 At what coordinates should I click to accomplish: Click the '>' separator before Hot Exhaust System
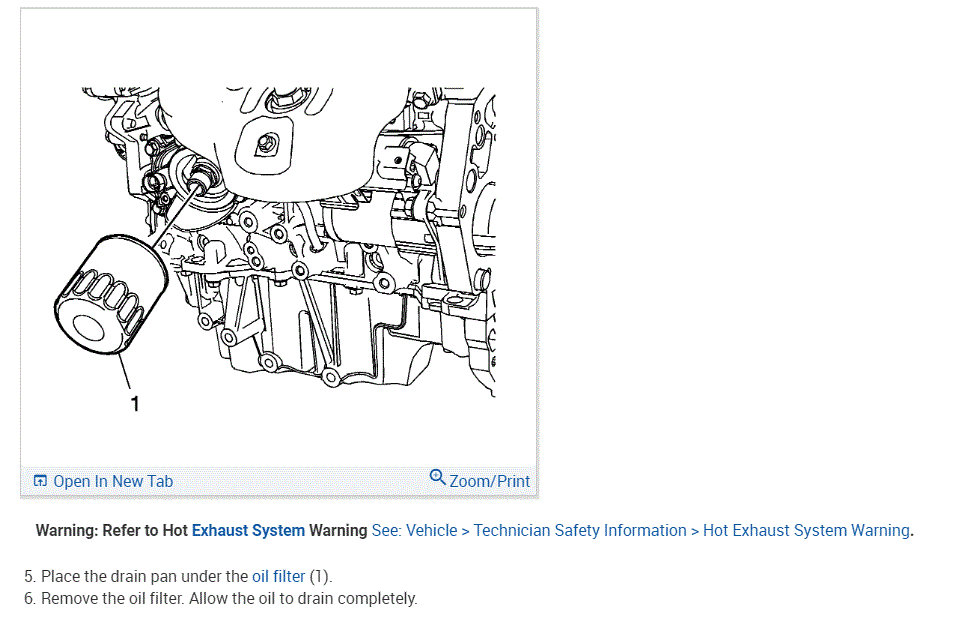[x=695, y=531]
